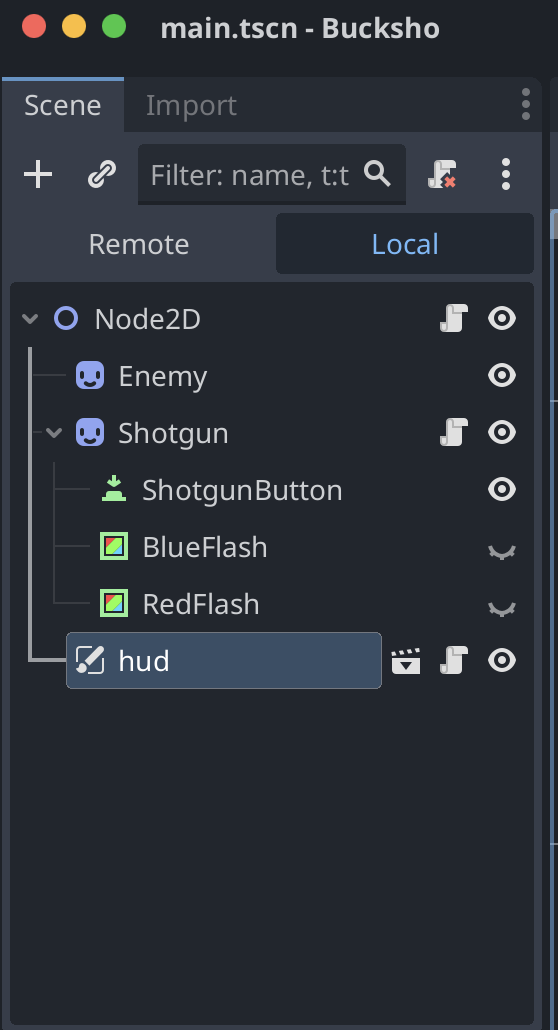Screen dimensions: 558x1030
Task: Click the detach script icon in toolbar
Action: tap(442, 175)
